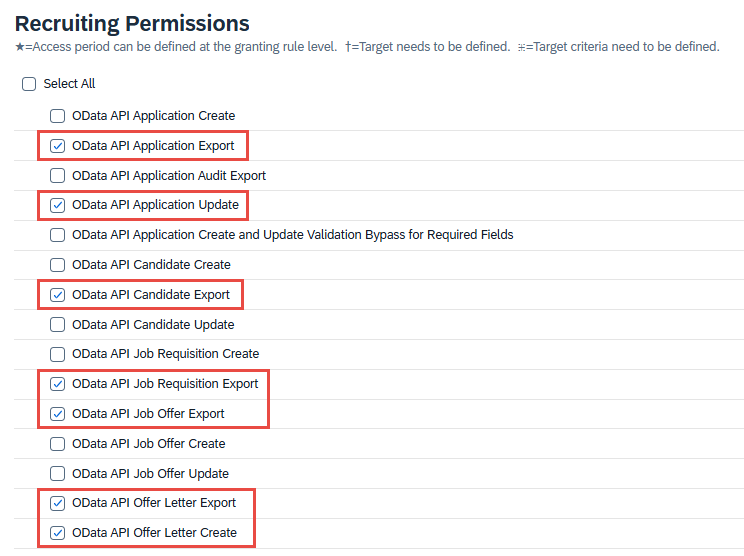Screen dimensions: 744x556
Task: Check OData API Job Offer Create
Action: tap(58, 444)
